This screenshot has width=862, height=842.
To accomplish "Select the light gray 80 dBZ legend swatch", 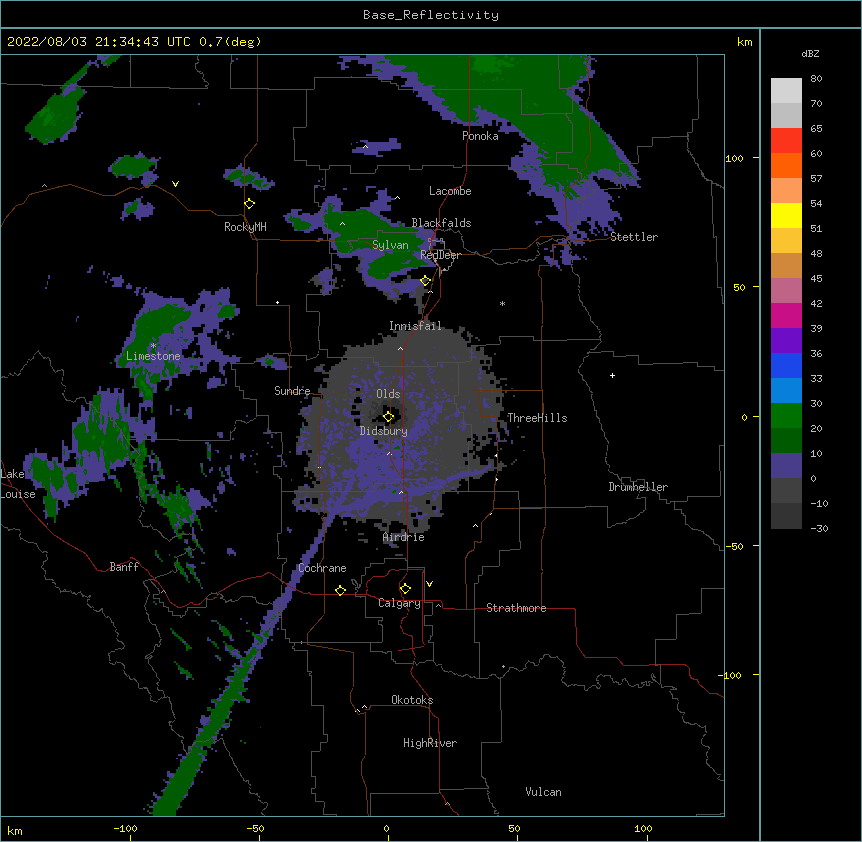I will click(x=786, y=90).
